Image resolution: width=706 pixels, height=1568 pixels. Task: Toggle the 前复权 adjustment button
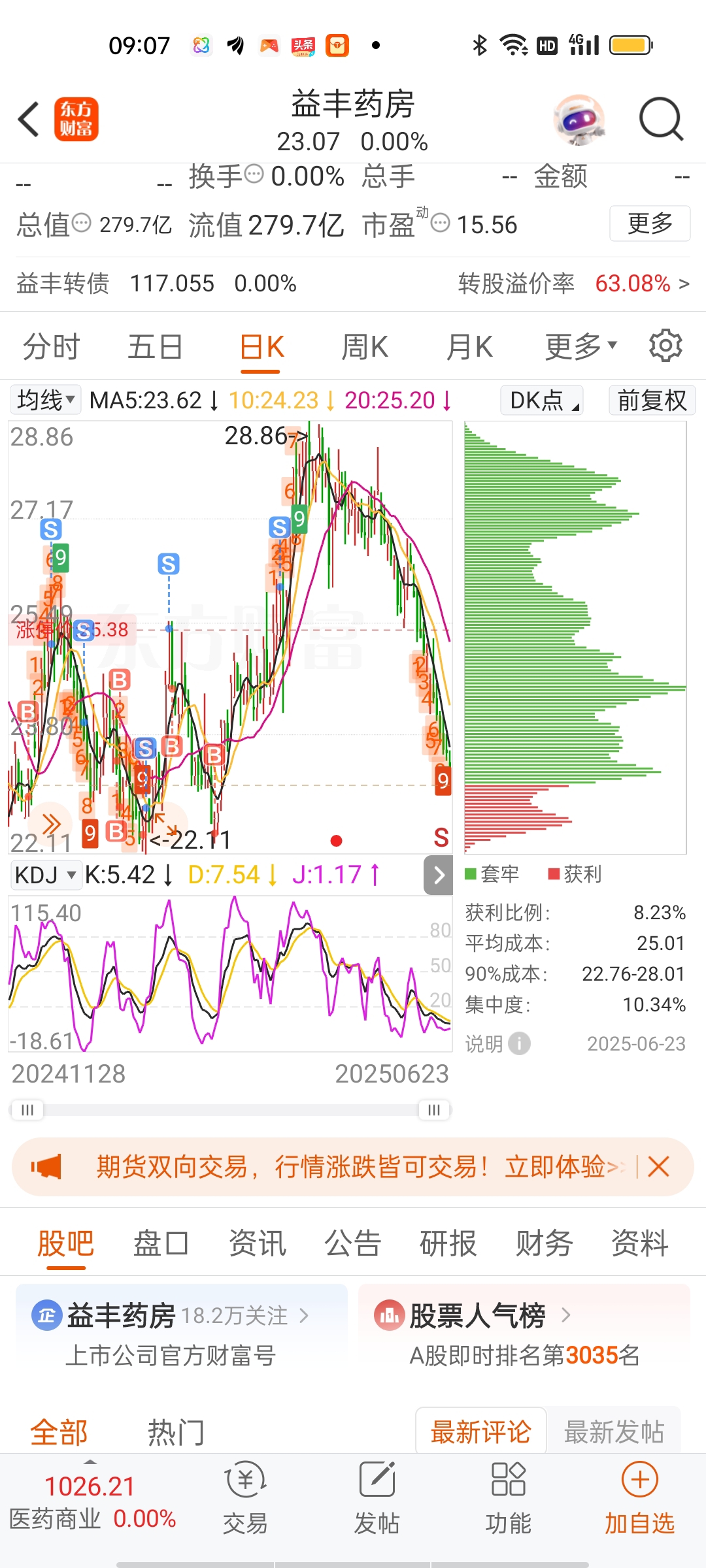pyautogui.click(x=652, y=400)
